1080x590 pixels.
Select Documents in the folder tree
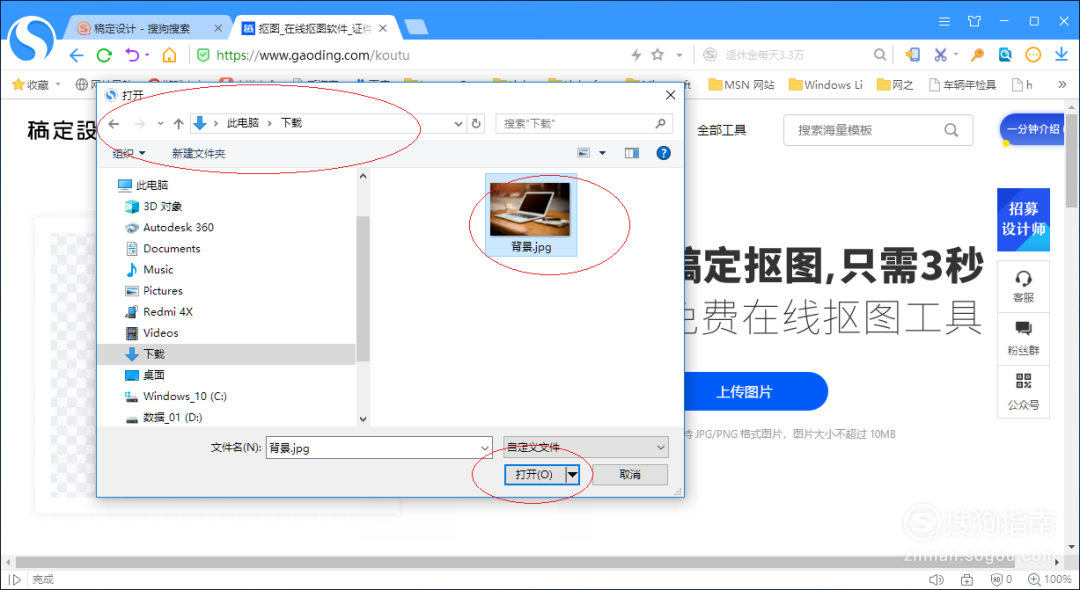click(163, 249)
